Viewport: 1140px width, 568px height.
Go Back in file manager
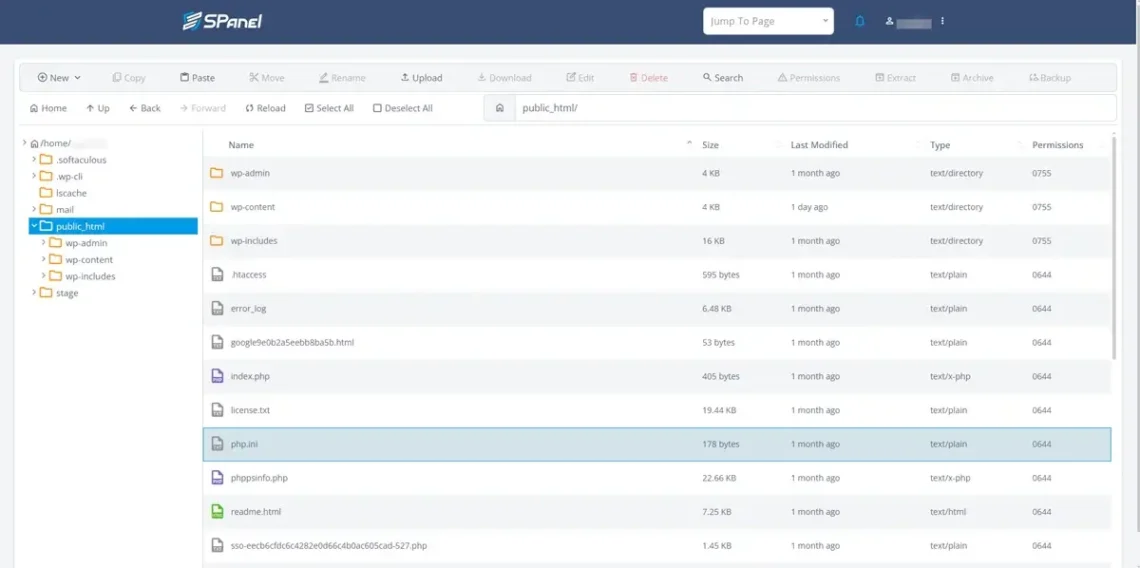tap(145, 108)
